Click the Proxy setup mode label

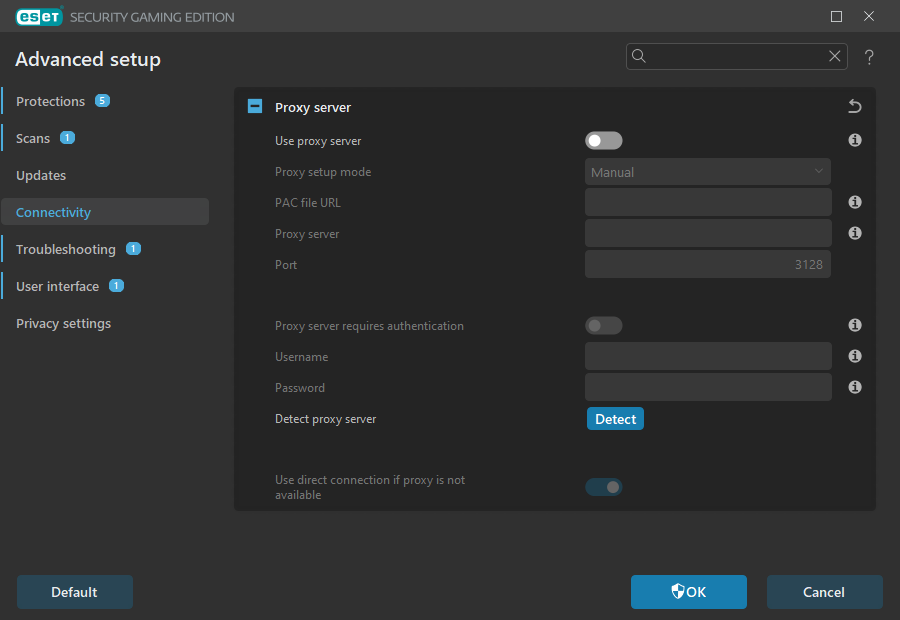(x=323, y=172)
